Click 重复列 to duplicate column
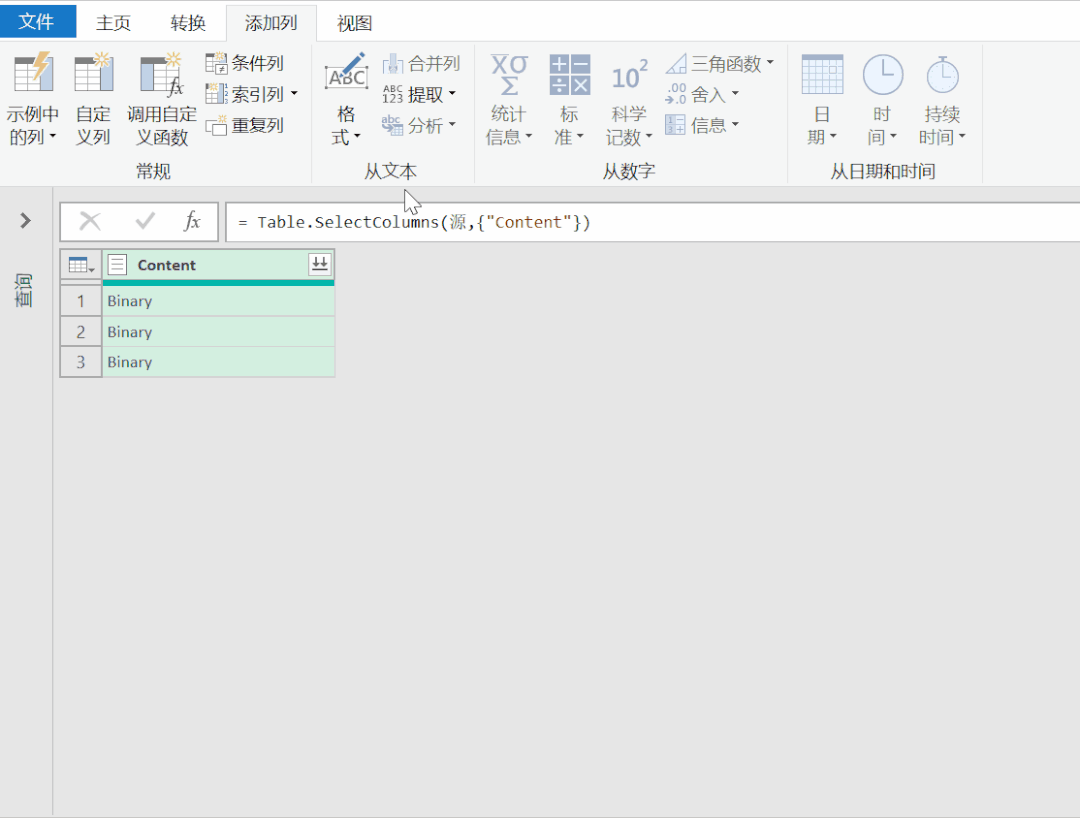Image resolution: width=1080 pixels, height=818 pixels. (x=245, y=125)
